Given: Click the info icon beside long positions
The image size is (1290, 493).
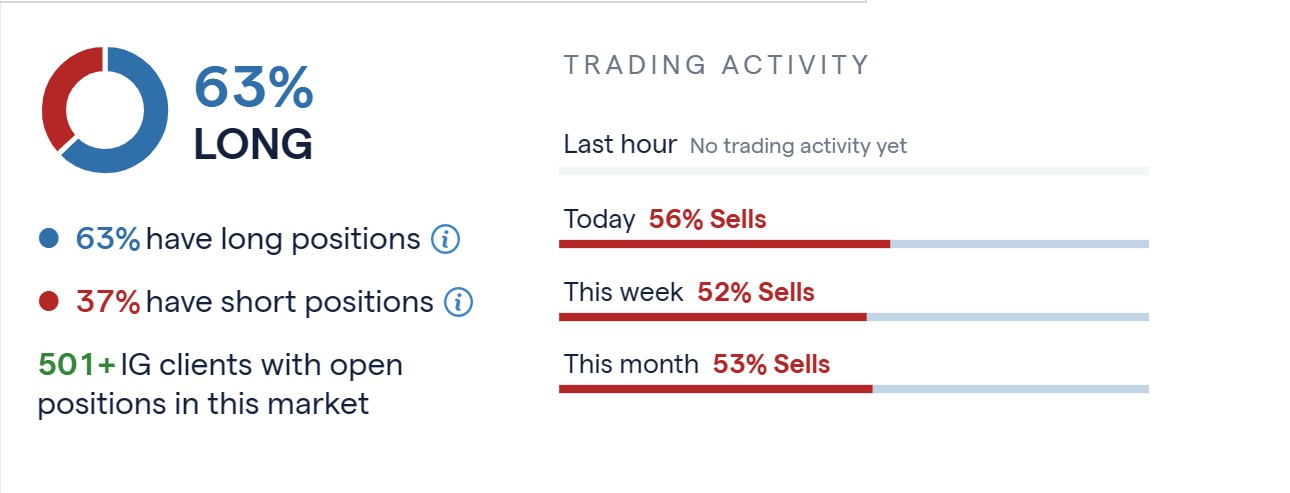Looking at the screenshot, I should 445,240.
